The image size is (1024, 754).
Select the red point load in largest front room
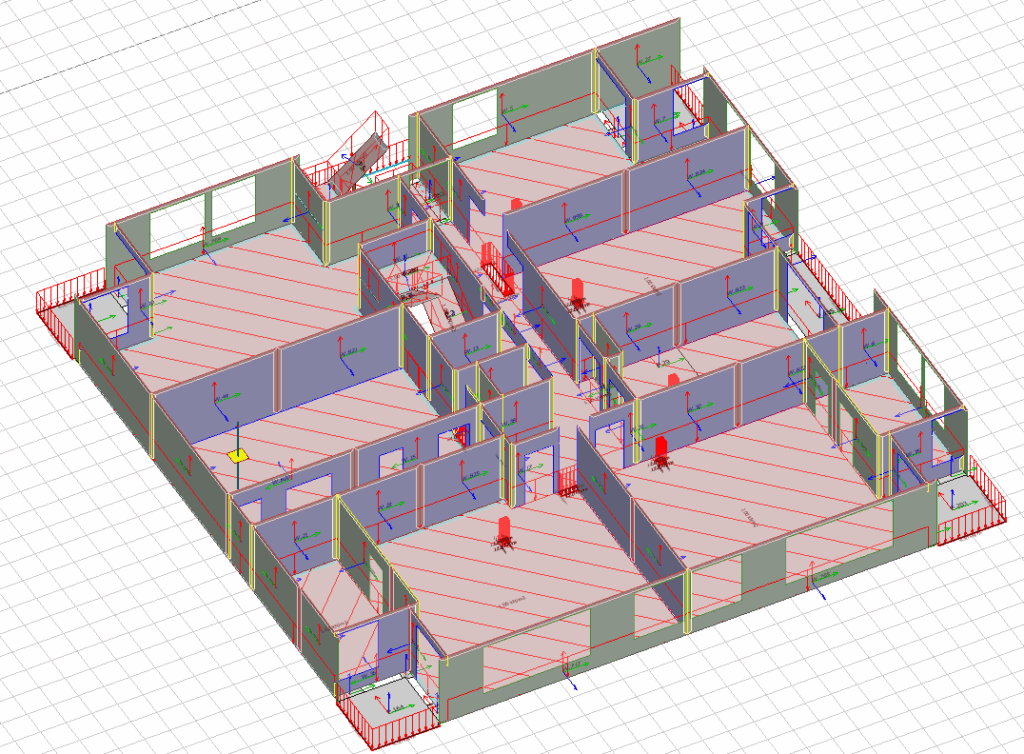[504, 530]
